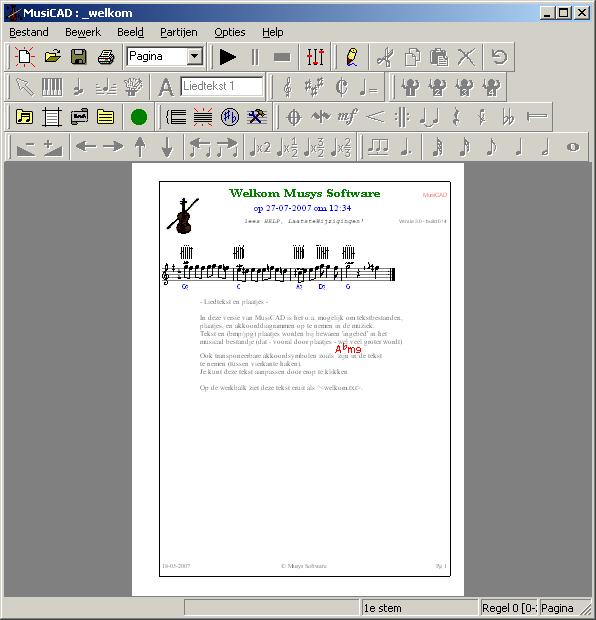Cut selection with scissors icon
The height and width of the screenshot is (620, 596).
click(385, 57)
